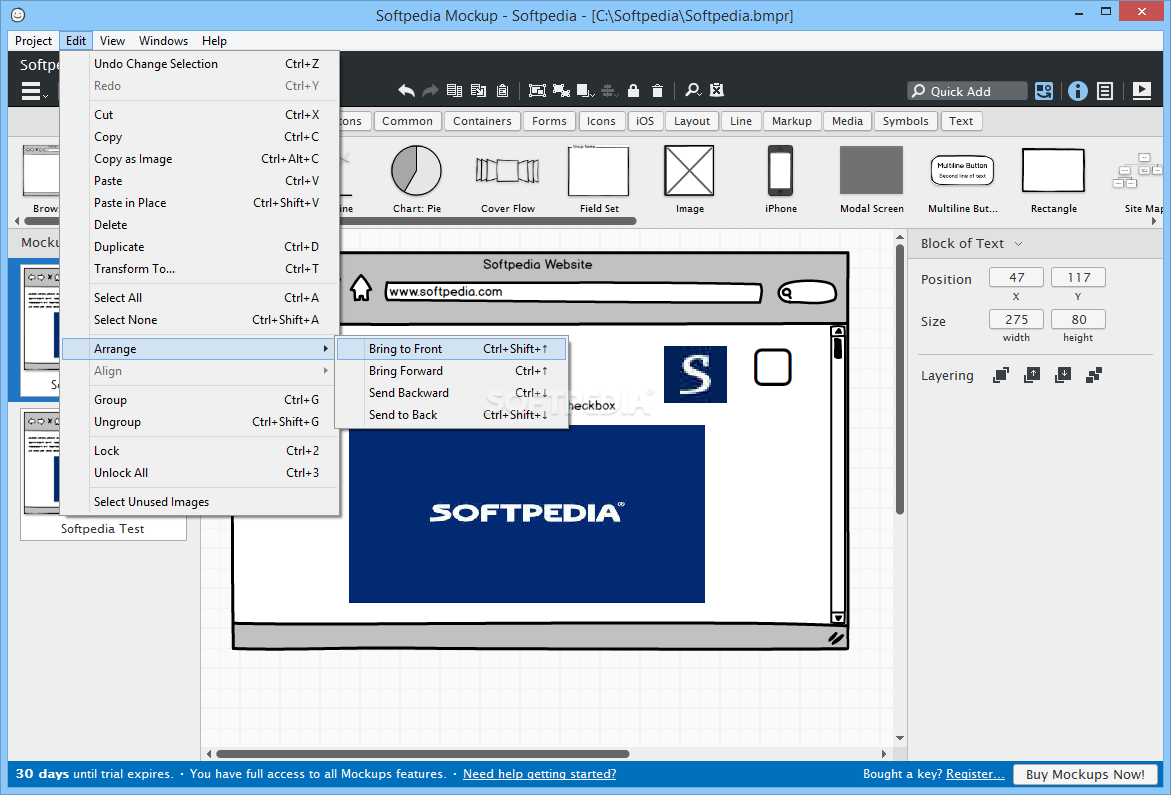Click the Ungroup toolbar icon
Viewport: 1171px width, 795px height.
pyautogui.click(x=562, y=90)
